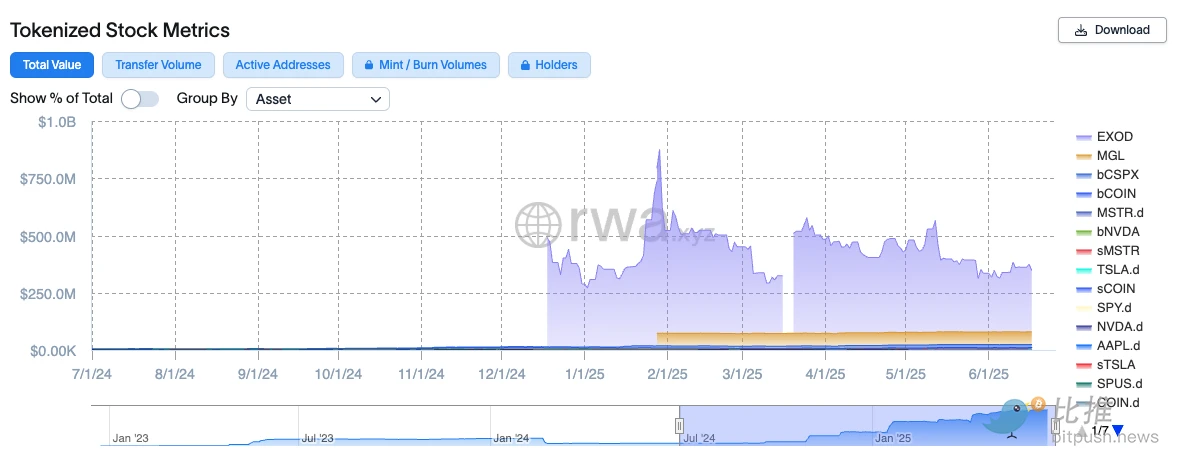The image size is (1179, 464).
Task: Open the Active Addresses tab
Action: pos(283,65)
